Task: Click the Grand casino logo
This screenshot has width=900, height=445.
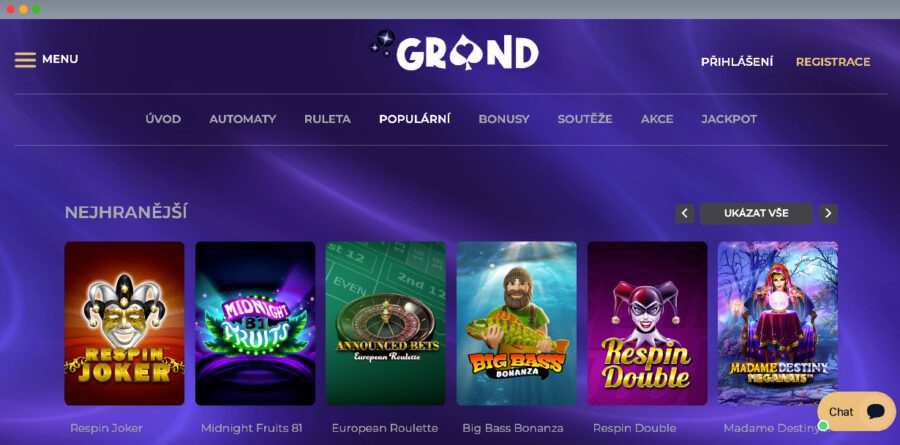Action: pyautogui.click(x=454, y=51)
